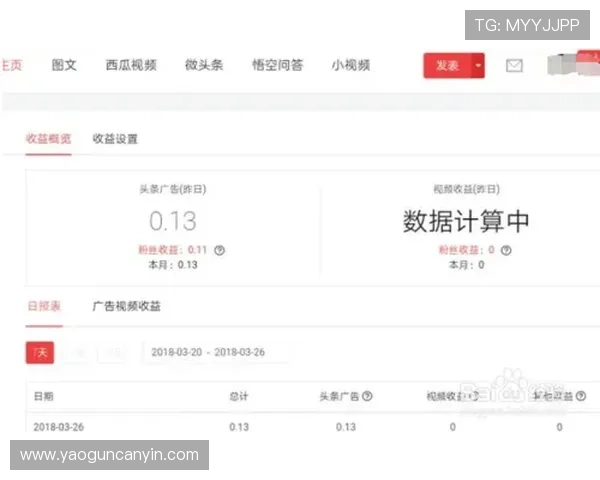The height and width of the screenshot is (480, 600).
Task: Click 0.13 in the 头条广告 column
Action: (x=346, y=427)
